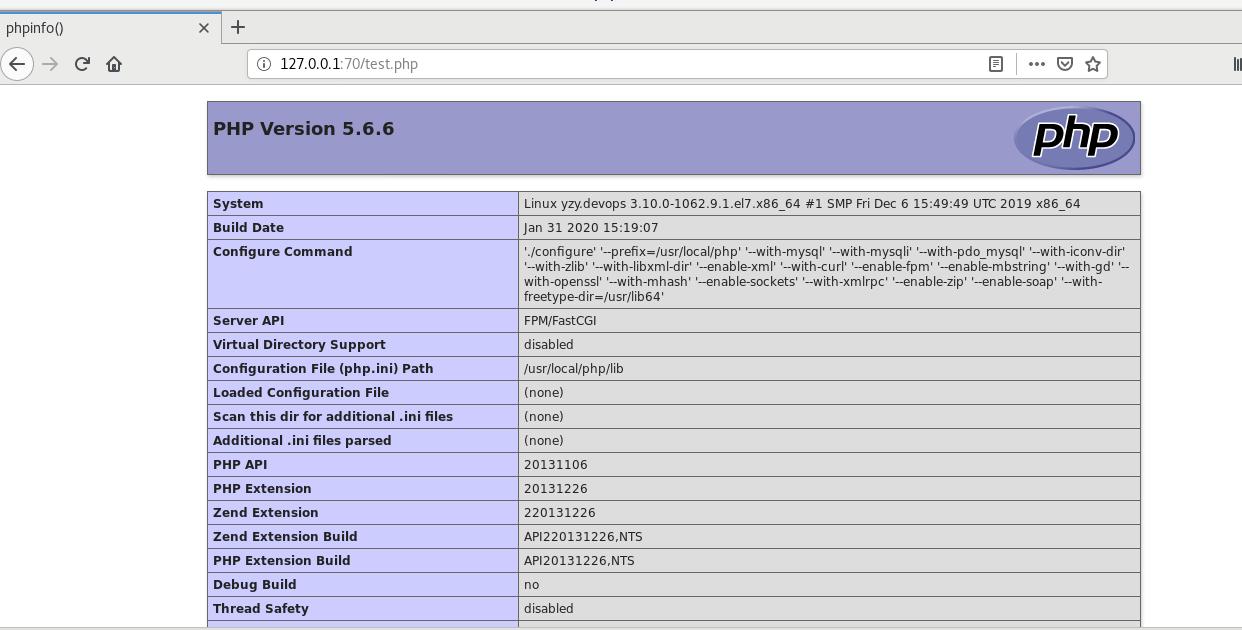The image size is (1242, 630).
Task: Close the phpinfo() tab
Action: click(x=204, y=28)
